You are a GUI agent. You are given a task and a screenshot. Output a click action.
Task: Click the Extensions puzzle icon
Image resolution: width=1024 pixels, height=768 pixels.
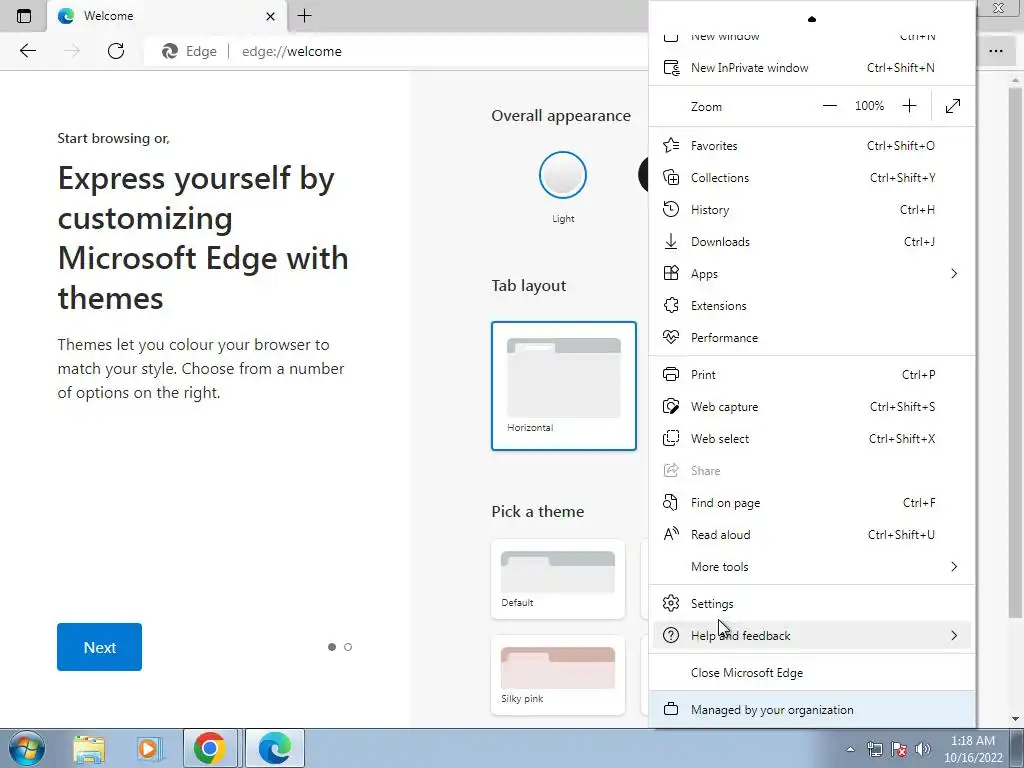pyautogui.click(x=671, y=305)
